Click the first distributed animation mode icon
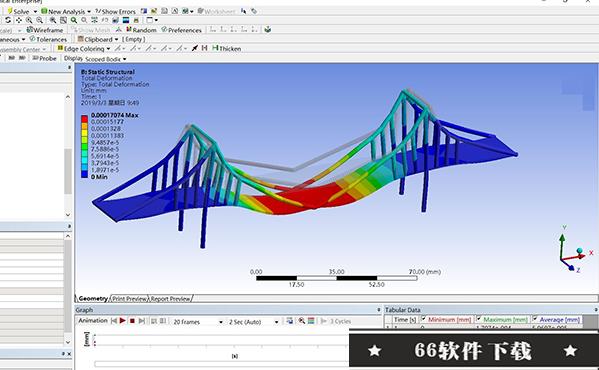This screenshot has width=599, height=370. click(x=154, y=321)
